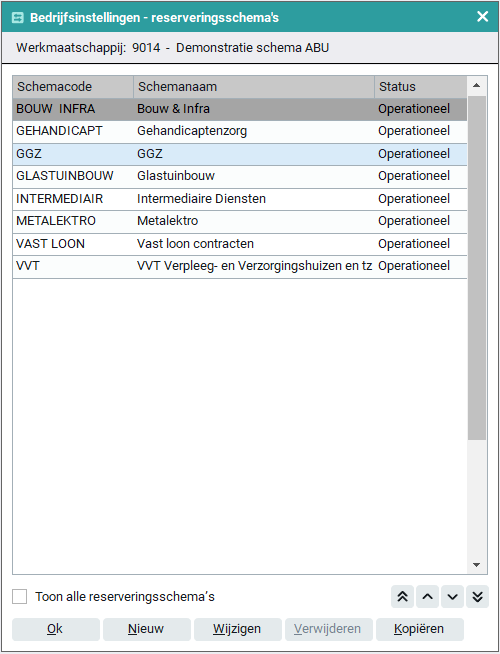500x654 pixels.
Task: Move selected schema down one position
Action: point(452,596)
